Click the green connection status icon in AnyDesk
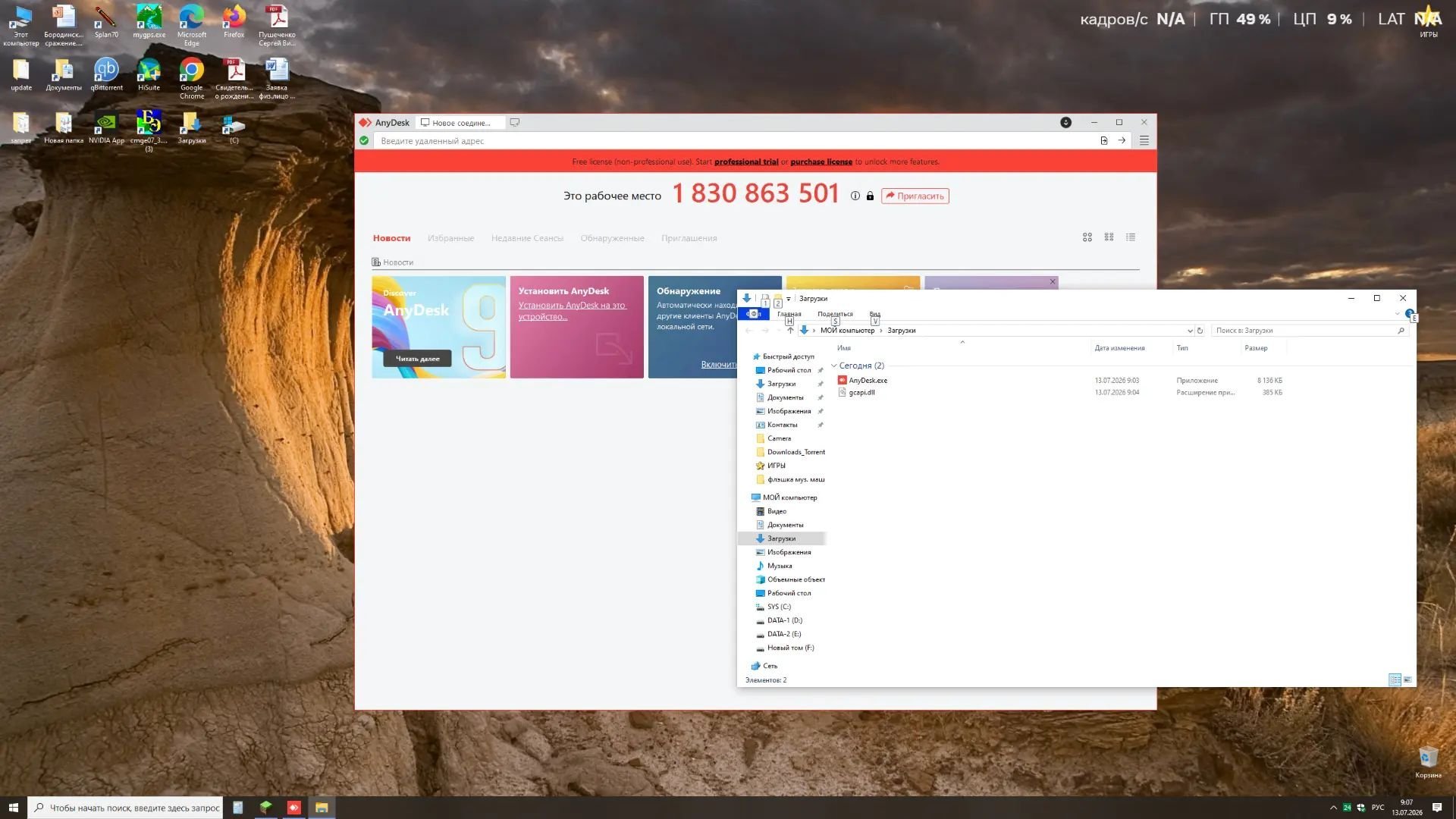Viewport: 1456px width, 819px height. (x=364, y=140)
